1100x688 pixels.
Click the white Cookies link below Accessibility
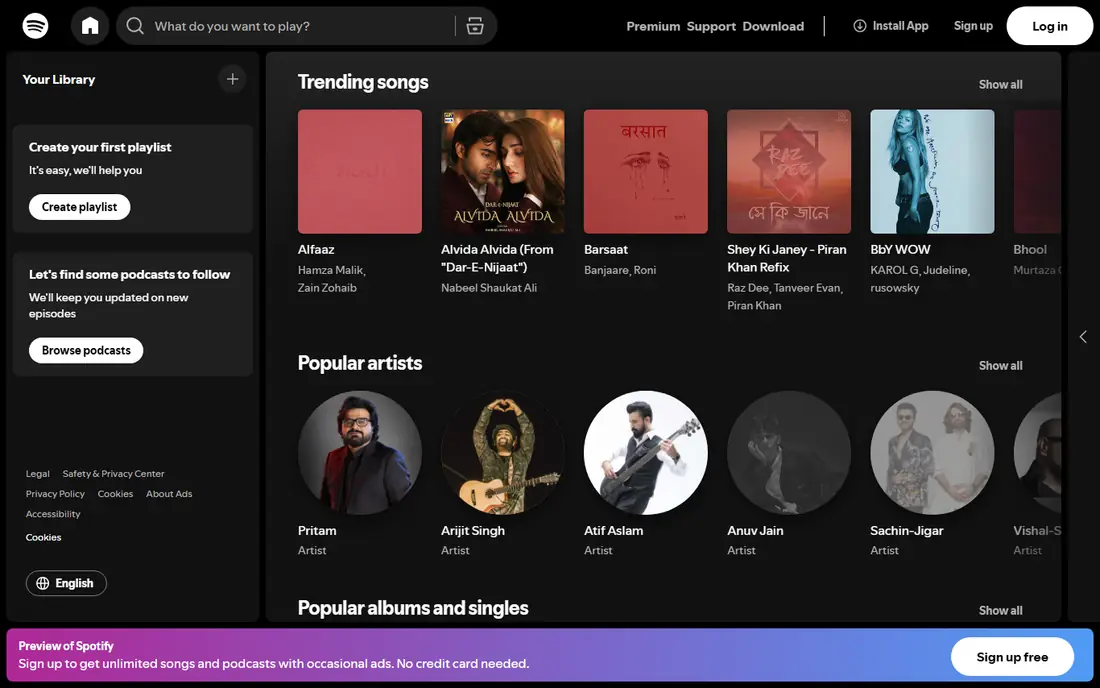43,537
